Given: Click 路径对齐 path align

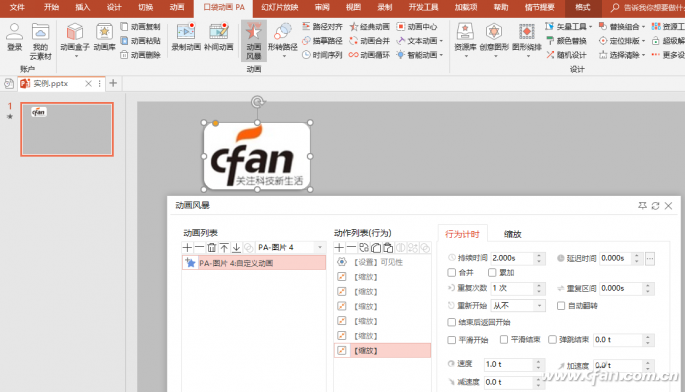Looking at the screenshot, I should 322,27.
